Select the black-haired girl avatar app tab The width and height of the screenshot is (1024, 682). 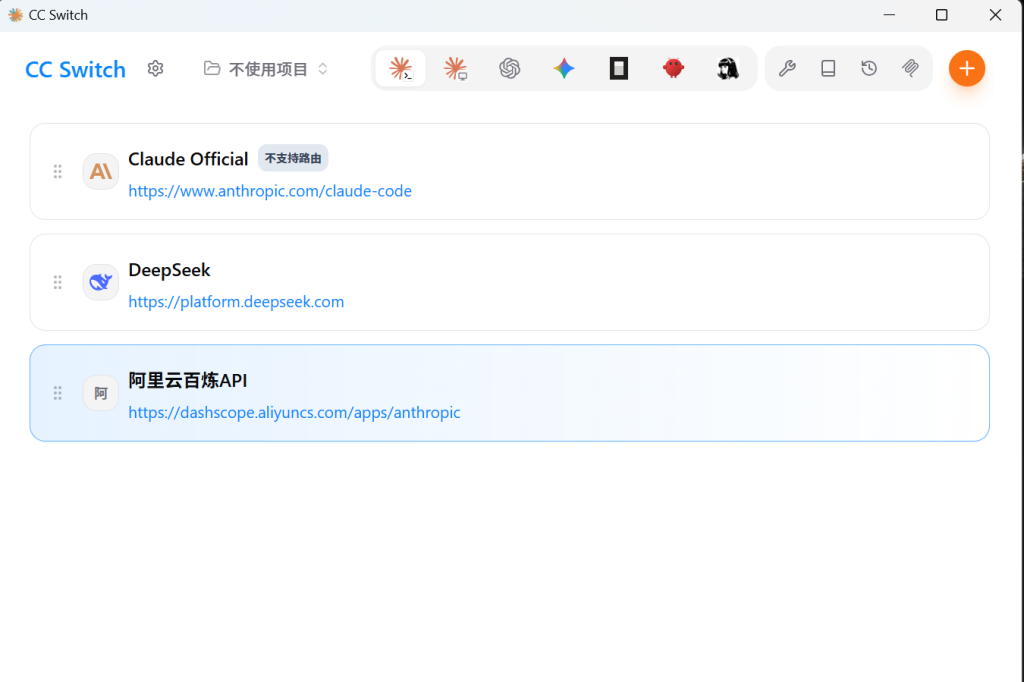click(x=728, y=69)
